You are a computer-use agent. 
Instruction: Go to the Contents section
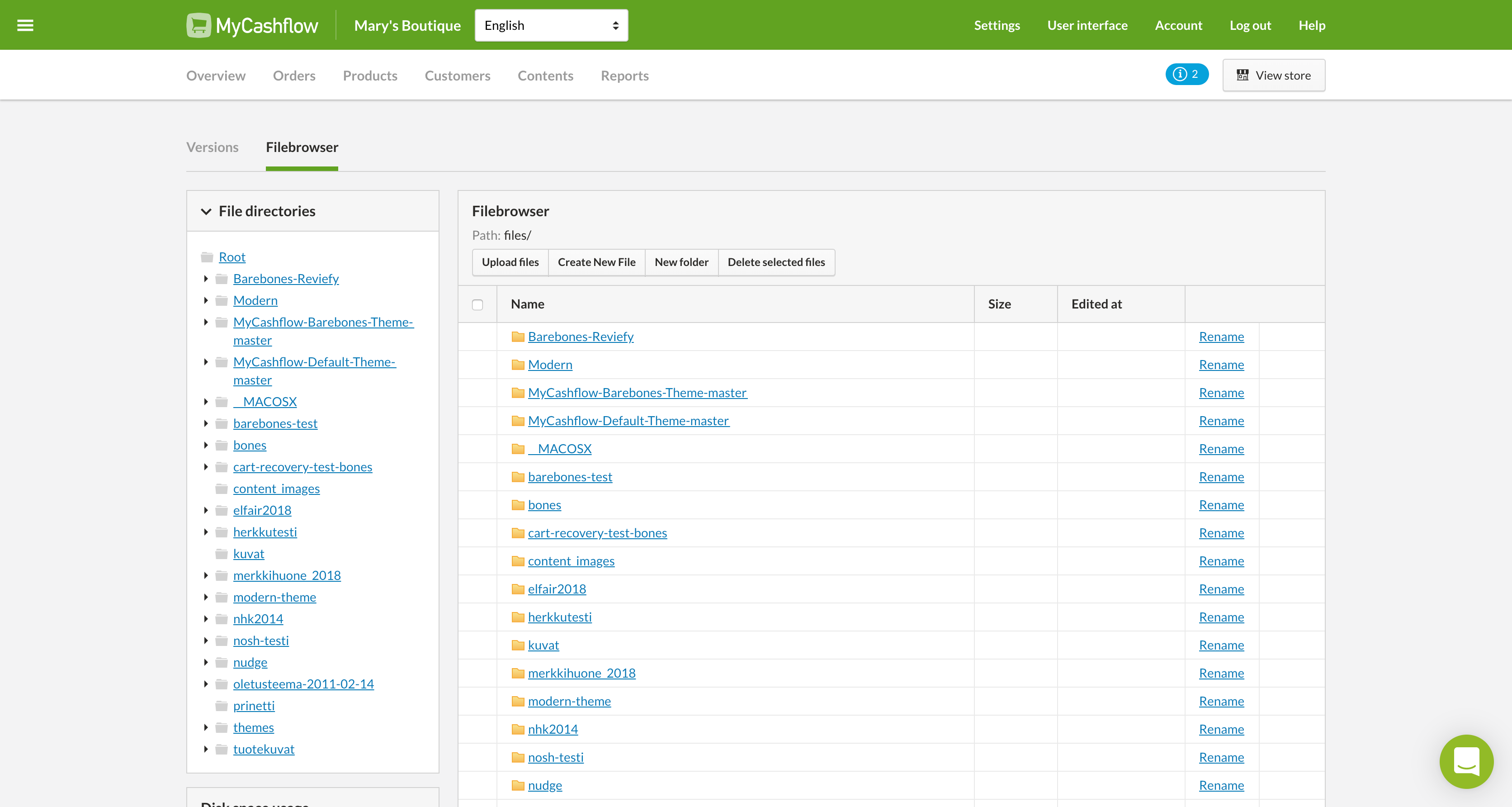coord(545,75)
